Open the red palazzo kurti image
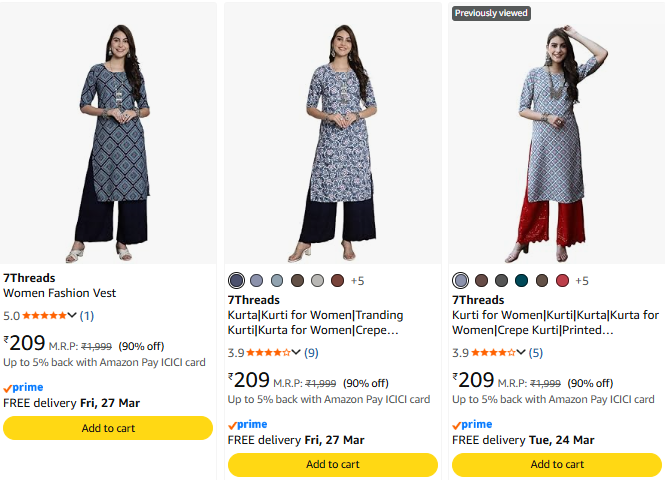Image resolution: width=665 pixels, height=480 pixels. 557,140
